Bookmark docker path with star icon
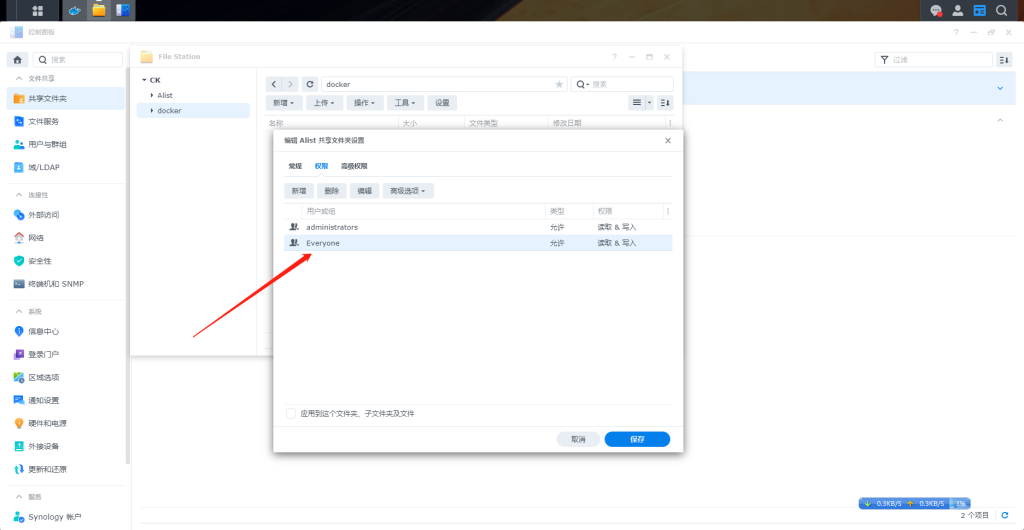 (x=559, y=84)
